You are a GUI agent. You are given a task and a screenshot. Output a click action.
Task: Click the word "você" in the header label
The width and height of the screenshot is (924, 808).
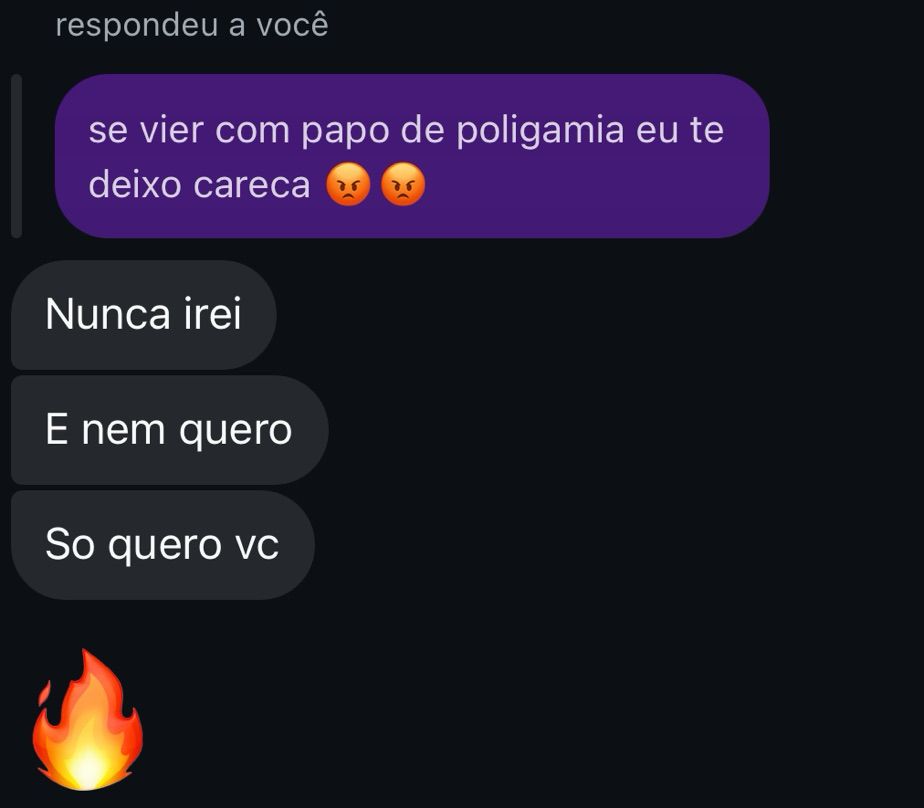coord(292,25)
